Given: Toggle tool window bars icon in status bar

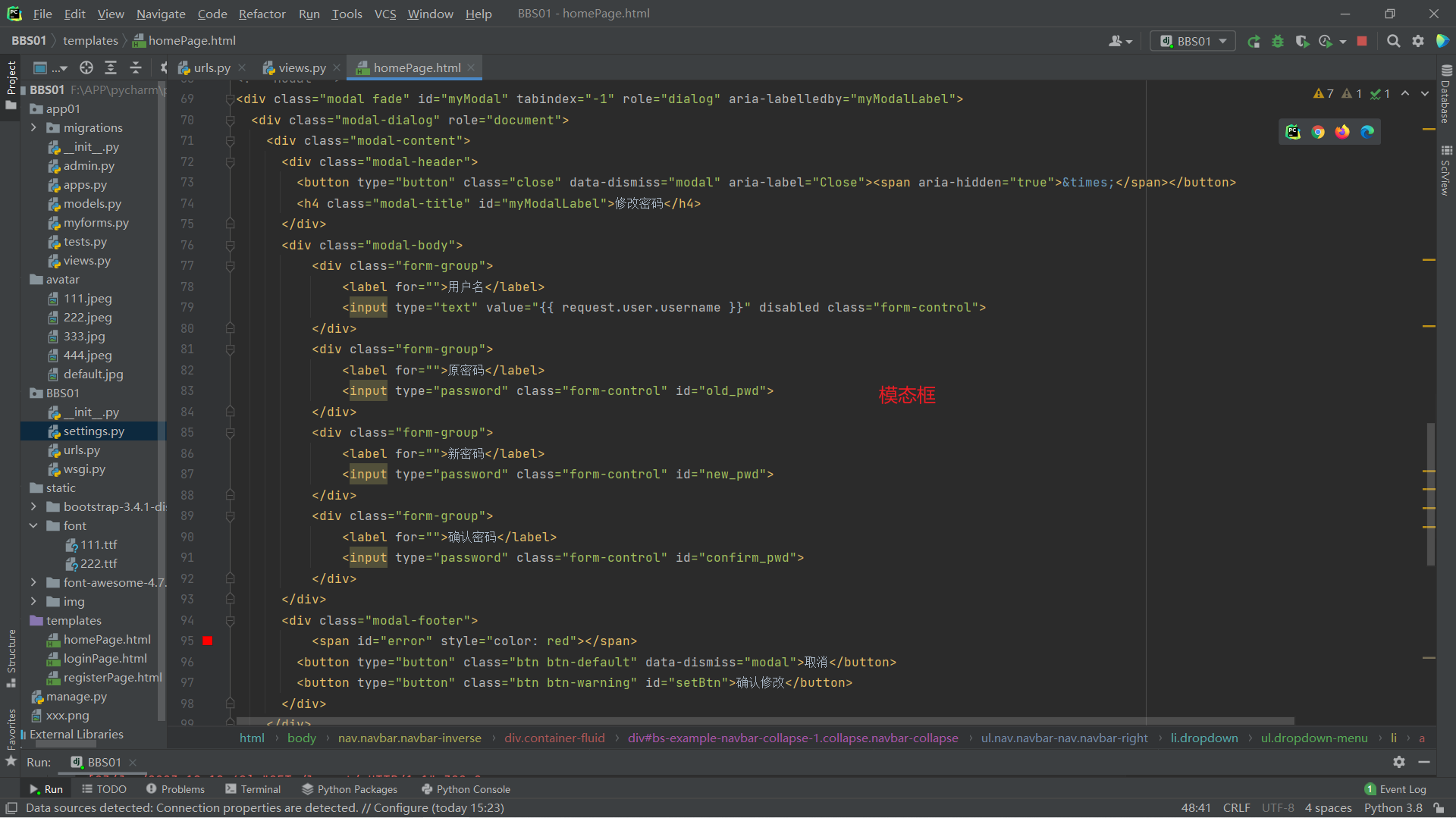Looking at the screenshot, I should [11, 808].
